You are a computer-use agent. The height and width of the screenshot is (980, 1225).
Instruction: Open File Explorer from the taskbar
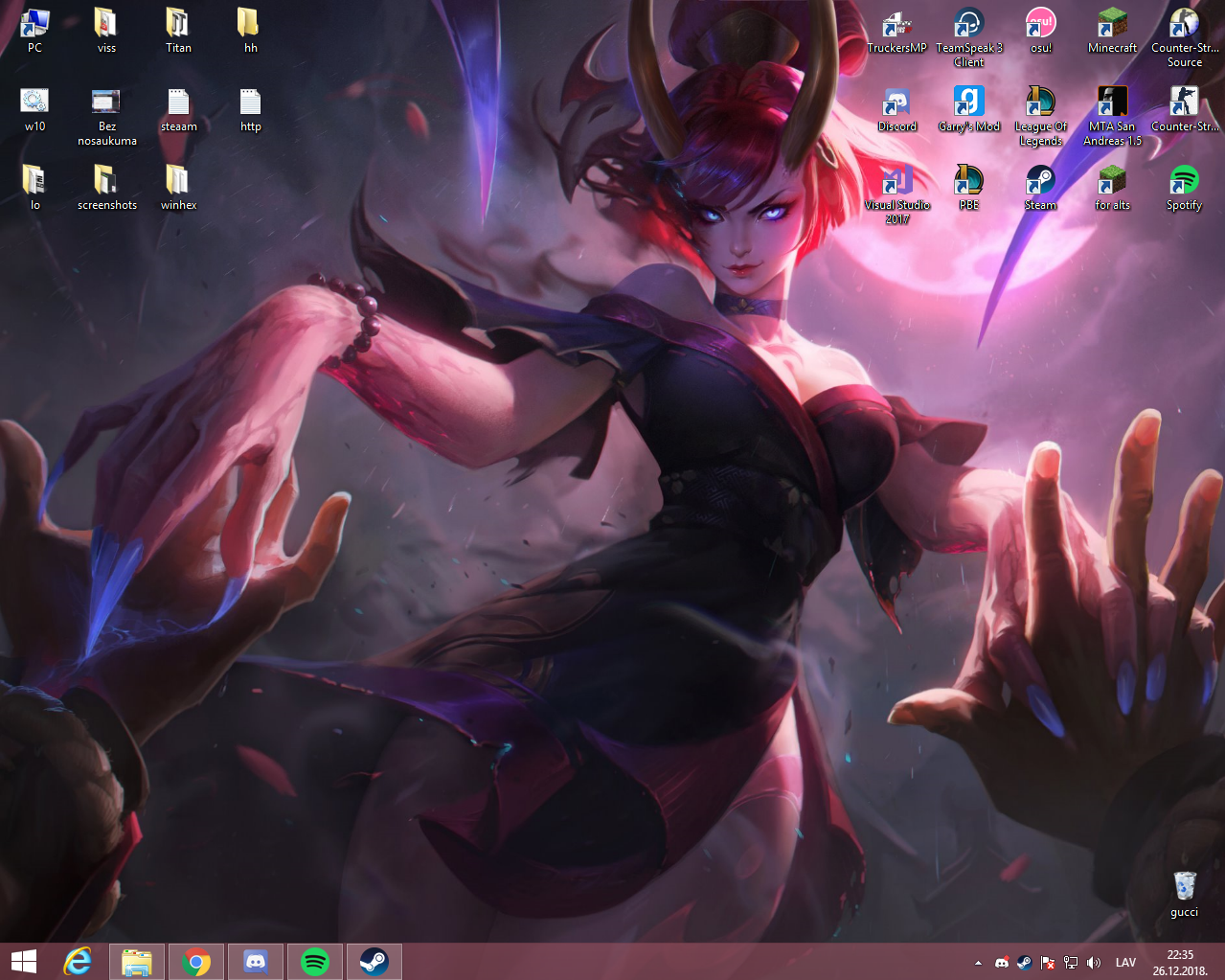coord(137,962)
